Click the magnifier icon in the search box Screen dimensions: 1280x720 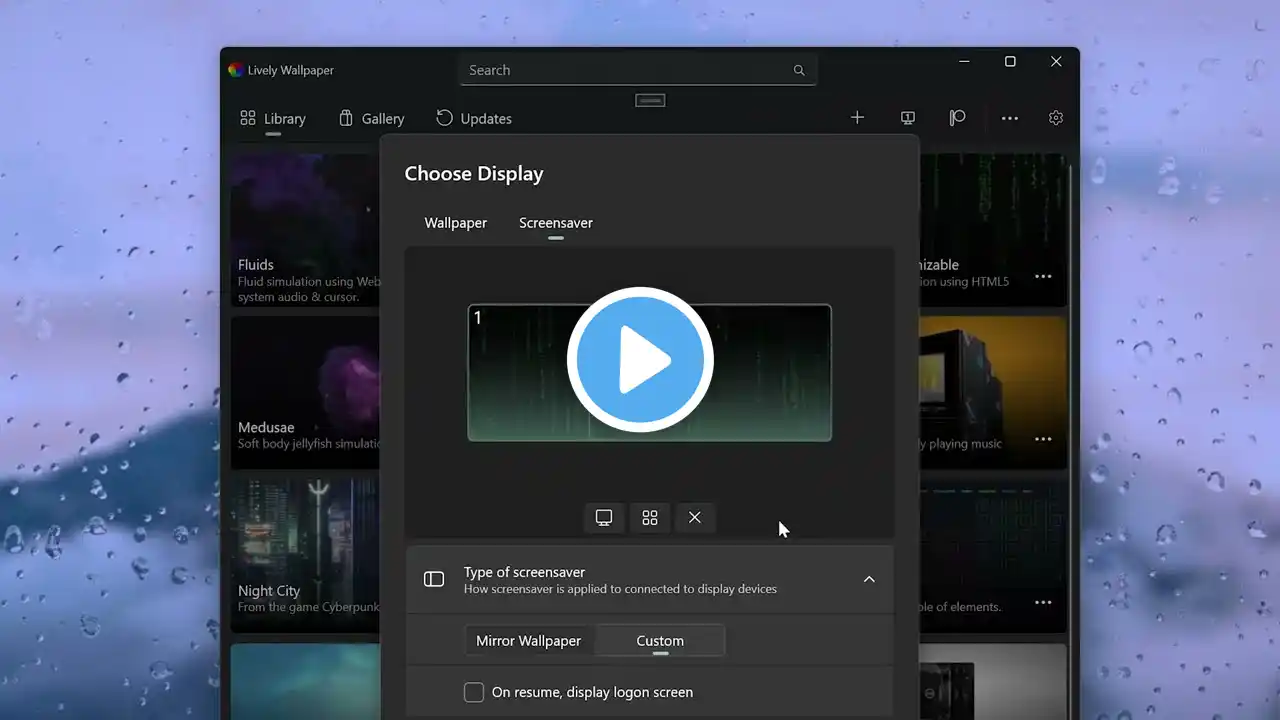pyautogui.click(x=799, y=70)
